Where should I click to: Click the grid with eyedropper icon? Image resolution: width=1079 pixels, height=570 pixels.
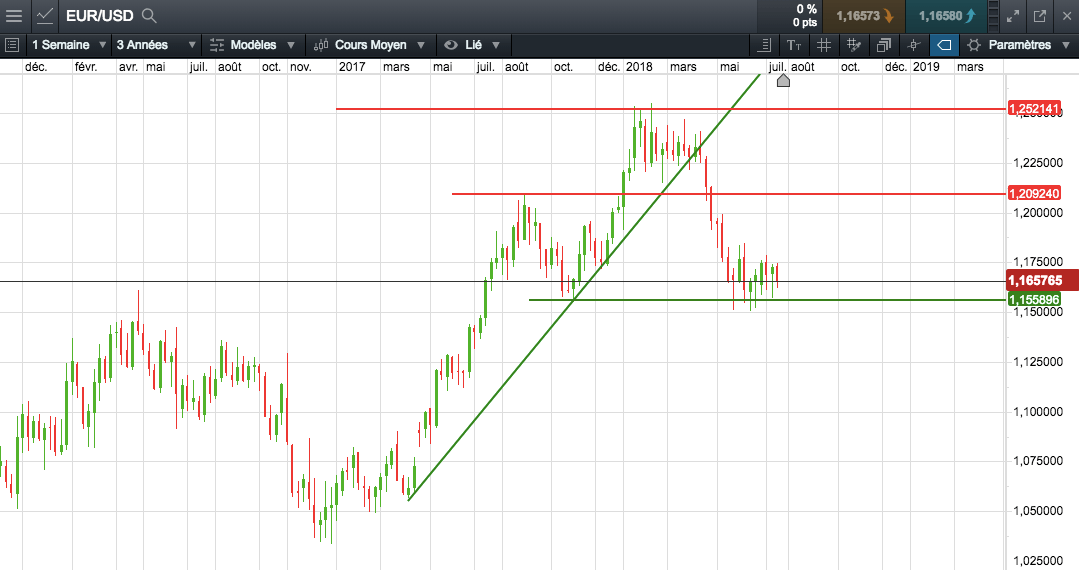[x=854, y=45]
